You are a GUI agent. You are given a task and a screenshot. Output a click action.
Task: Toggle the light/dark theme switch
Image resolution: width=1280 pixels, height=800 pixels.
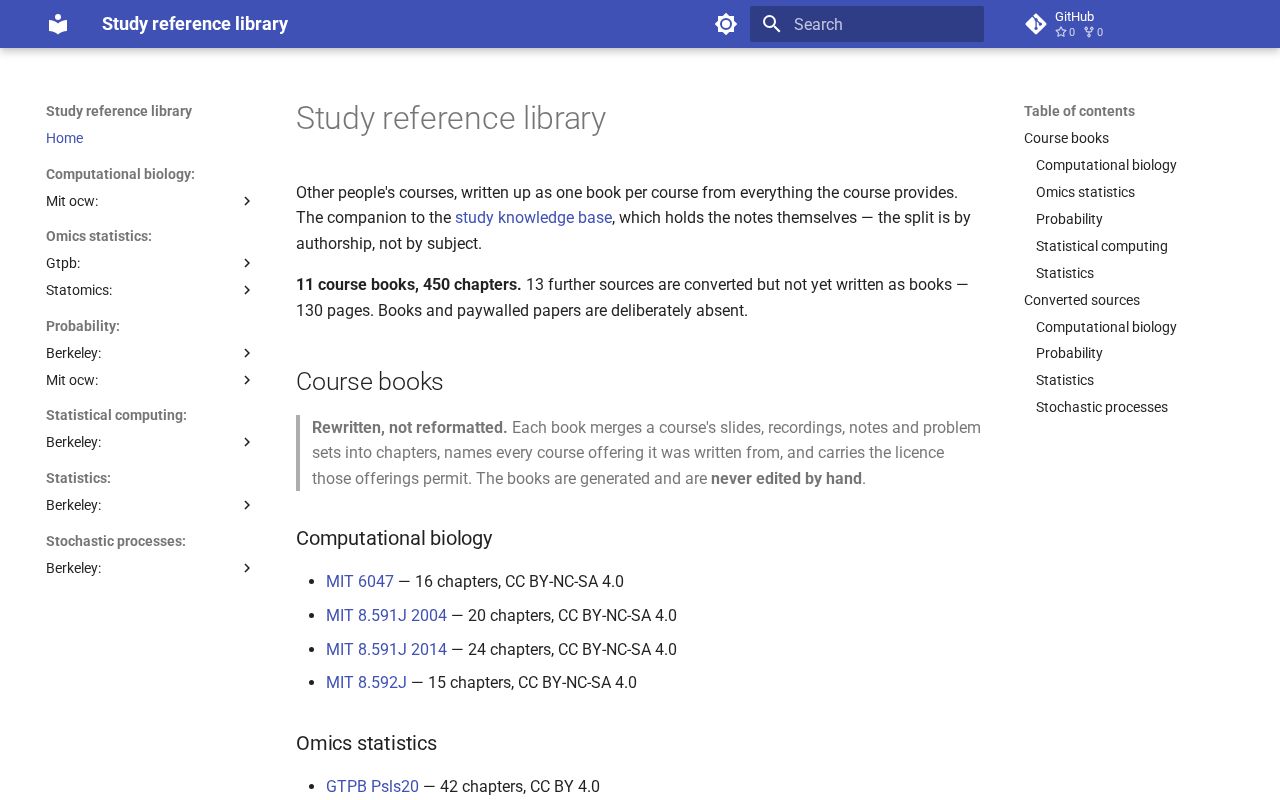726,24
